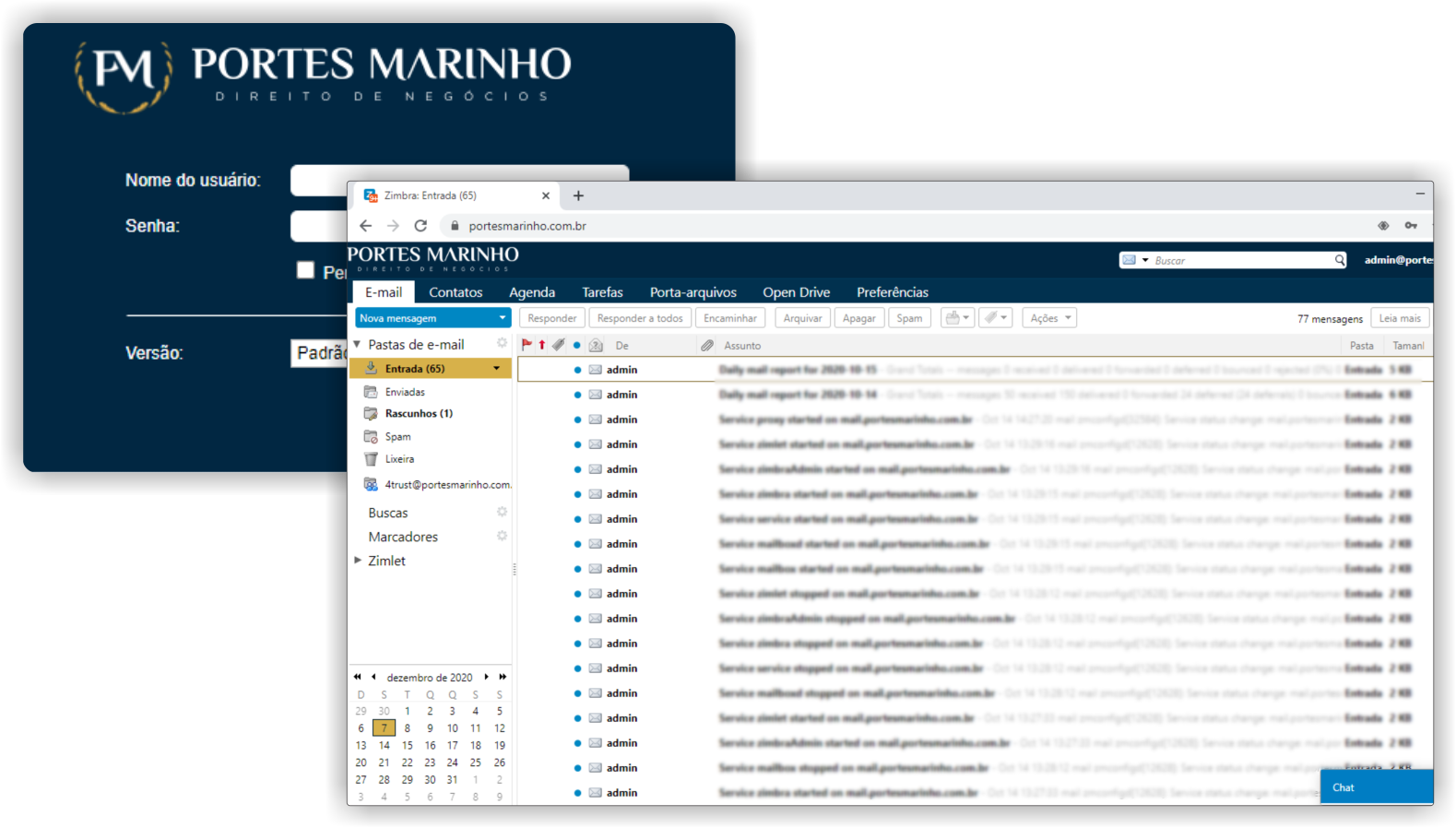Open the move-to-folder dropdown
The height and width of the screenshot is (828, 1456).
[957, 318]
